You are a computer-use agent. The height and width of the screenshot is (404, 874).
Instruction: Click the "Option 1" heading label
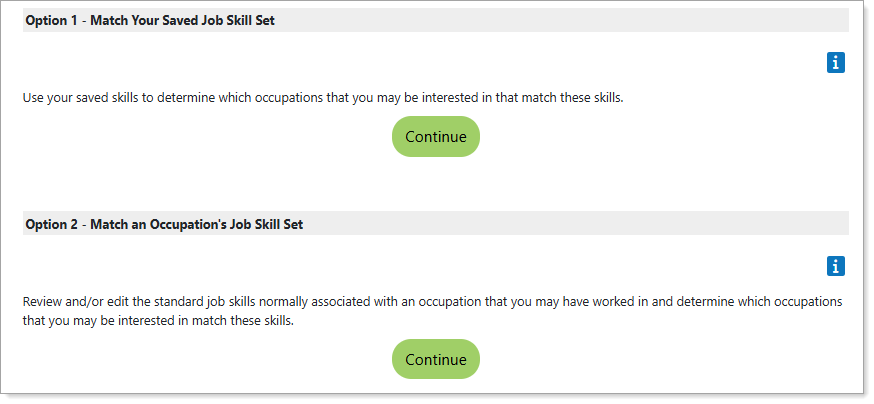[51, 20]
